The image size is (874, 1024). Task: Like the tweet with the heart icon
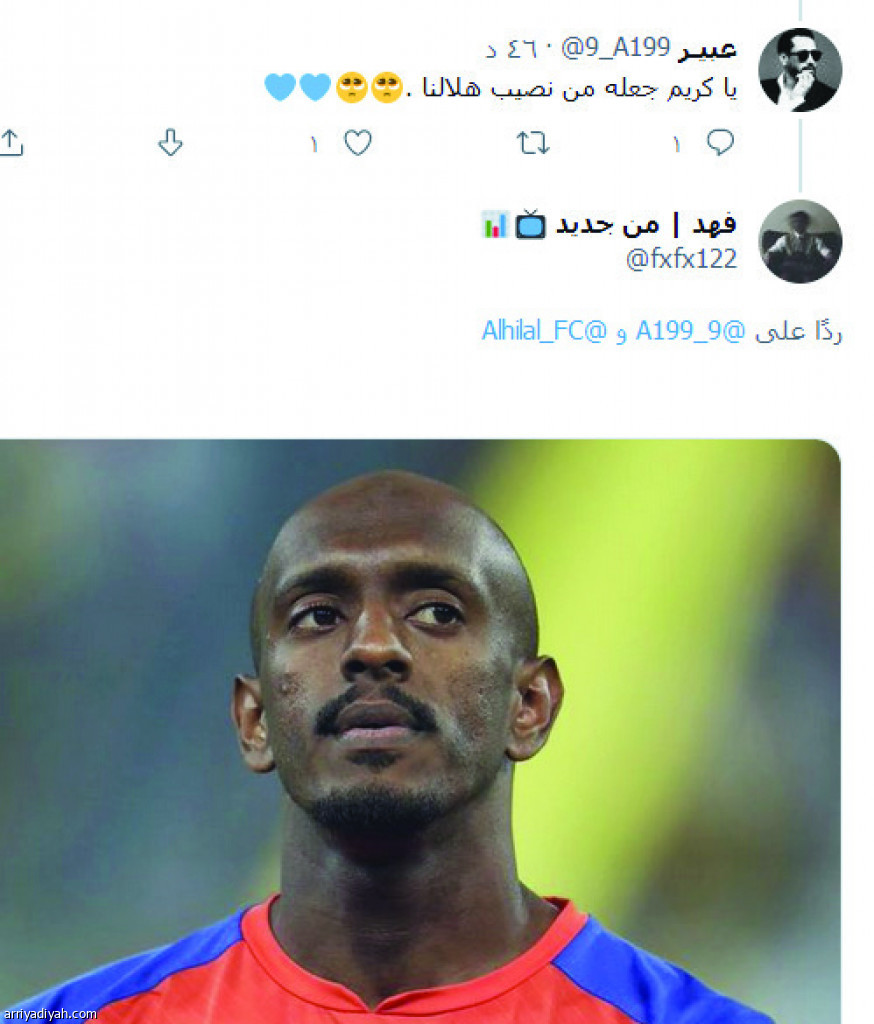(x=358, y=142)
